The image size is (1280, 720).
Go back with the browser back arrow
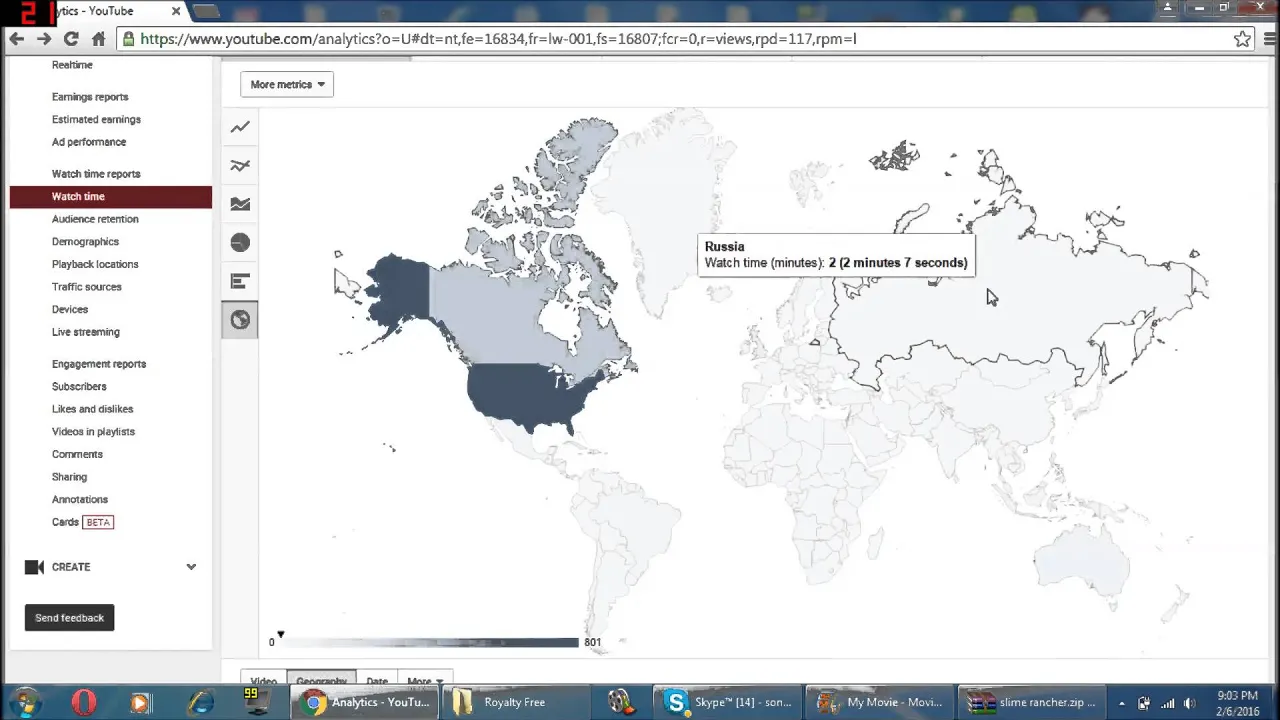pyautogui.click(x=16, y=39)
